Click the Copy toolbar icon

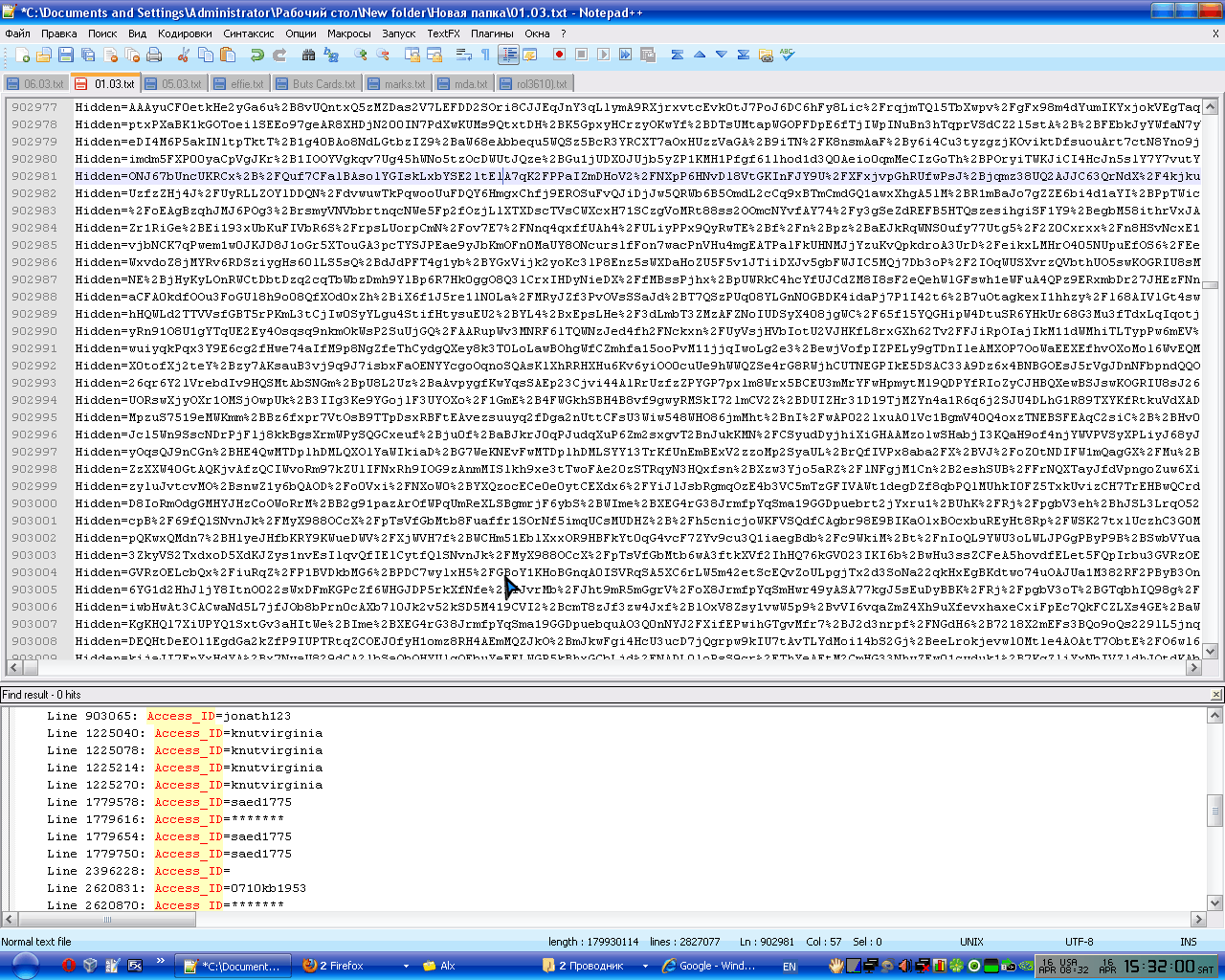pyautogui.click(x=206, y=55)
